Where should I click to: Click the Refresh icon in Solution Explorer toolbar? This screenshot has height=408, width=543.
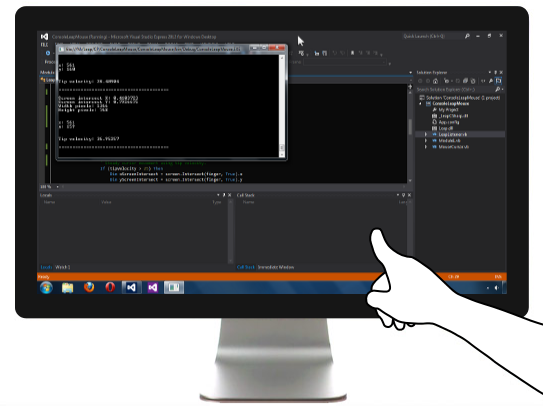point(473,81)
